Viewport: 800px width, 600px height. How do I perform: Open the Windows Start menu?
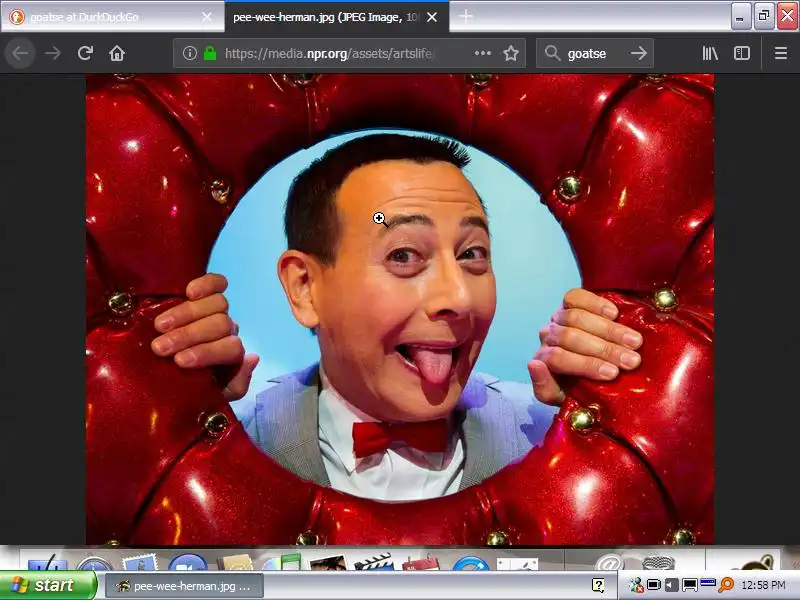pyautogui.click(x=48, y=585)
